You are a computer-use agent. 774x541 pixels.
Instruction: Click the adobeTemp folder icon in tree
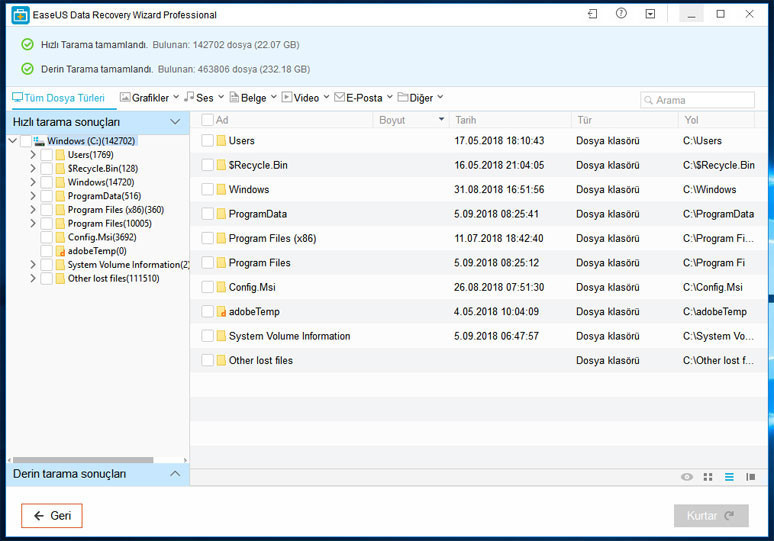point(60,251)
